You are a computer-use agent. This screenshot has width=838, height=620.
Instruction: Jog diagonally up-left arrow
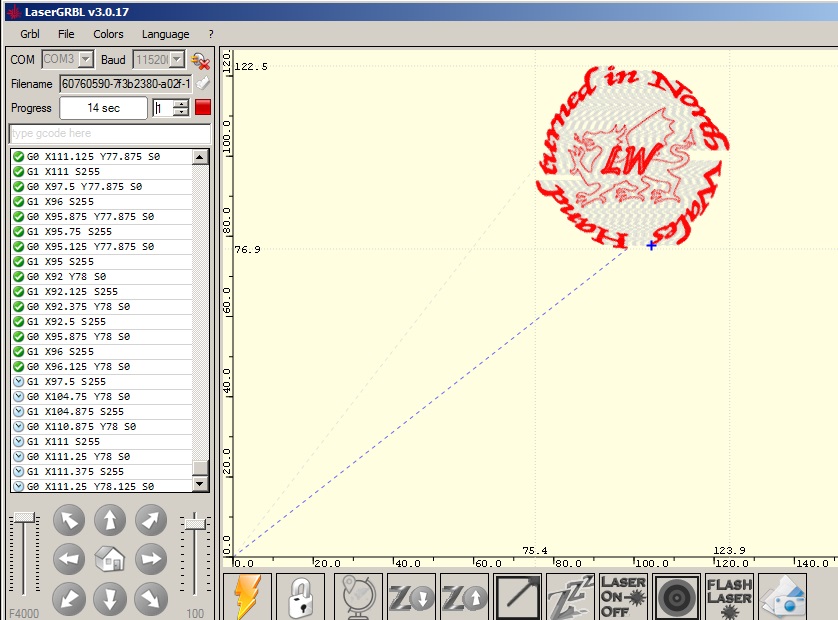(x=69, y=520)
